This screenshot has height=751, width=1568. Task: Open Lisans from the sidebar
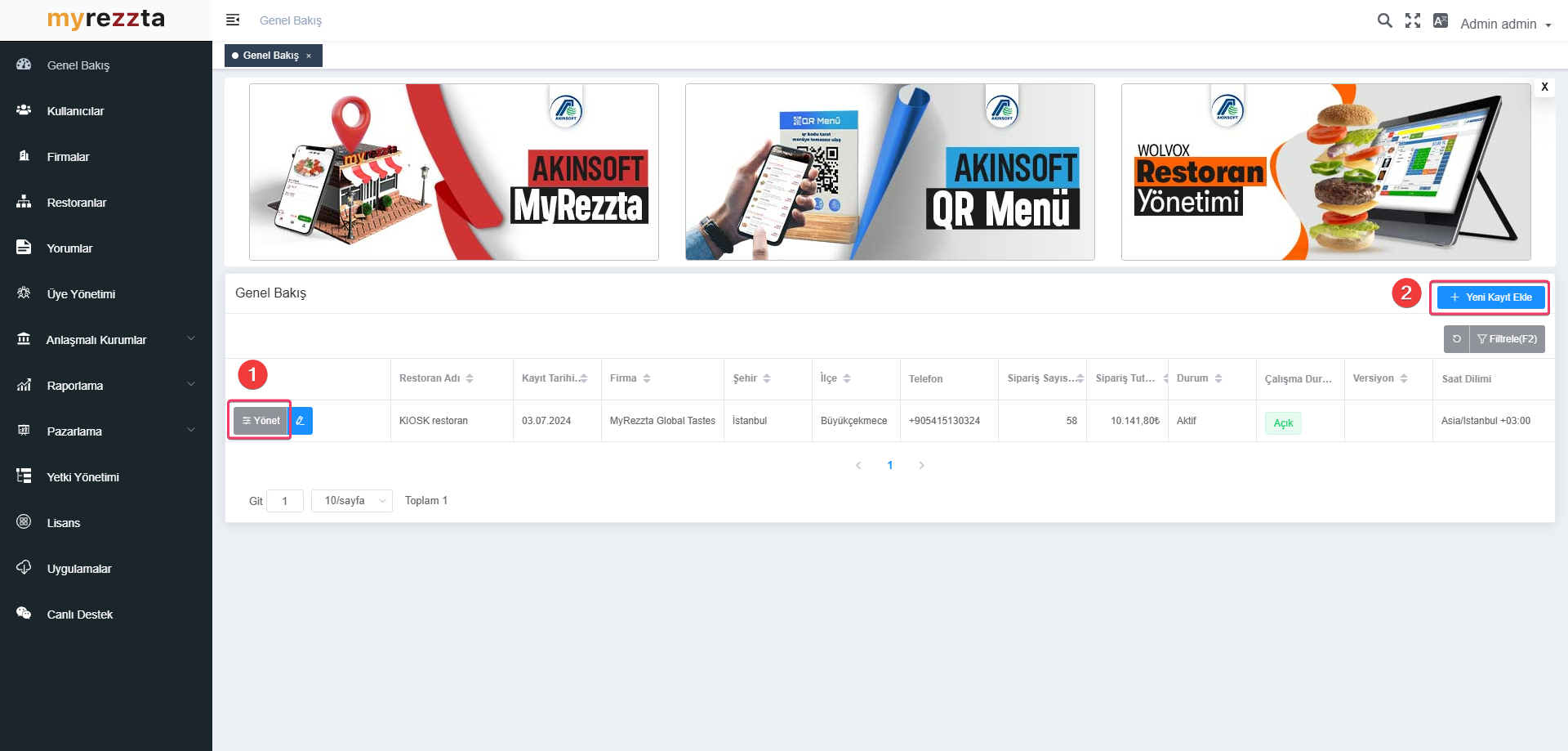coord(63,523)
